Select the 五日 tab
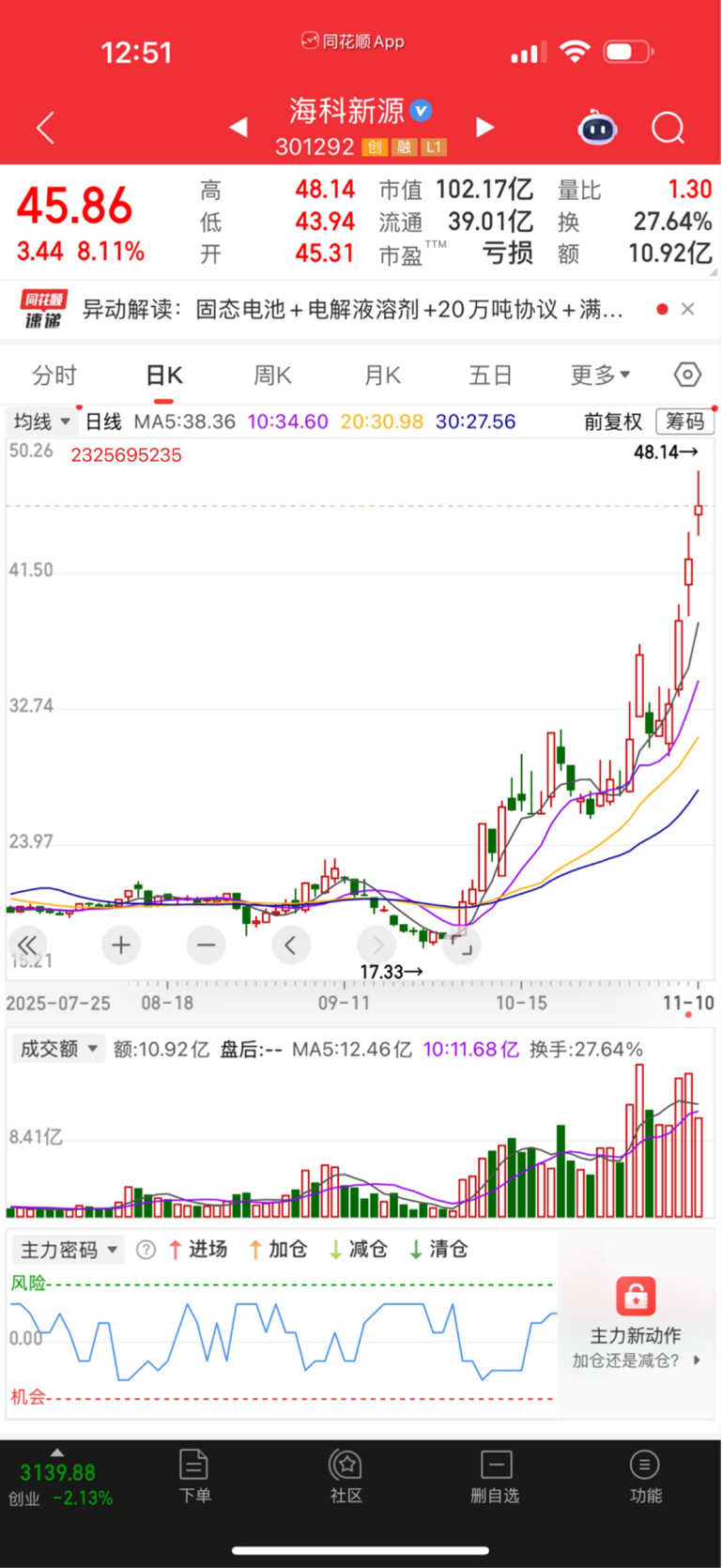 coord(491,376)
